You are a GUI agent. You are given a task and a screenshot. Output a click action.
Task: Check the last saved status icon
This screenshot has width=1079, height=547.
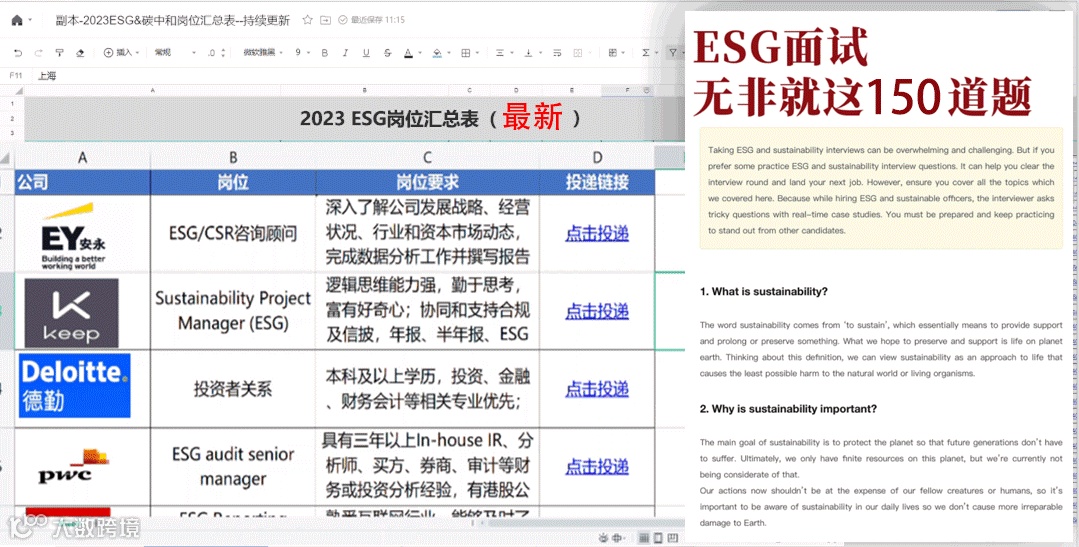click(343, 20)
